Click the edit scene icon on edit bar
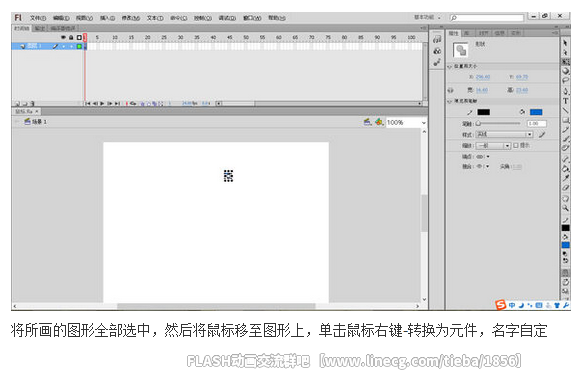This screenshot has height=380, width=573. pos(367,122)
